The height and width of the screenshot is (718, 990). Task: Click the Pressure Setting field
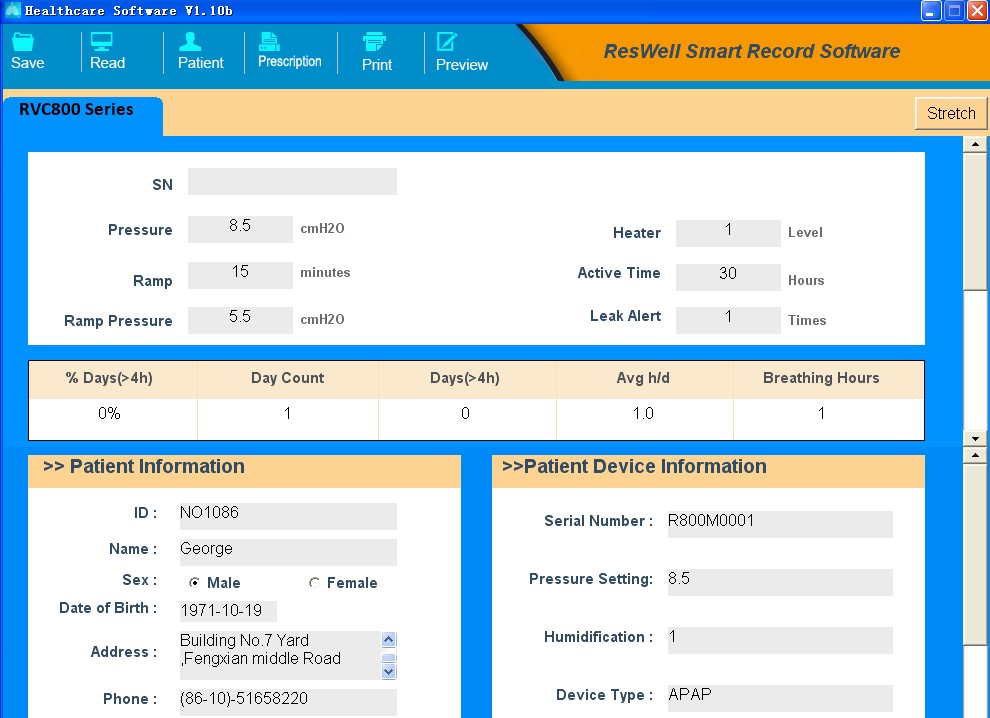pyautogui.click(x=780, y=582)
